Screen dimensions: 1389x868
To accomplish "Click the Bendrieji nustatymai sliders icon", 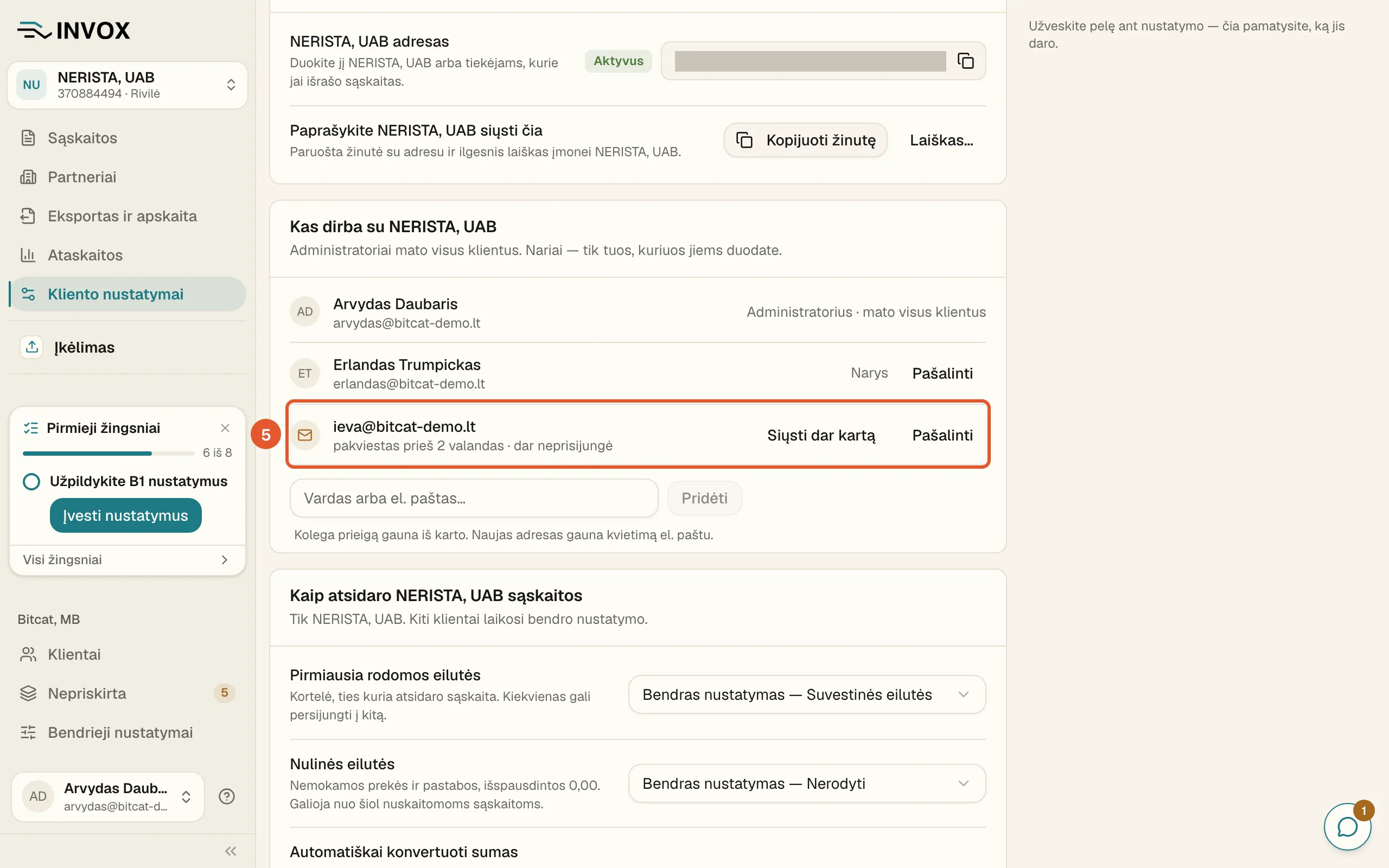I will coord(28,732).
